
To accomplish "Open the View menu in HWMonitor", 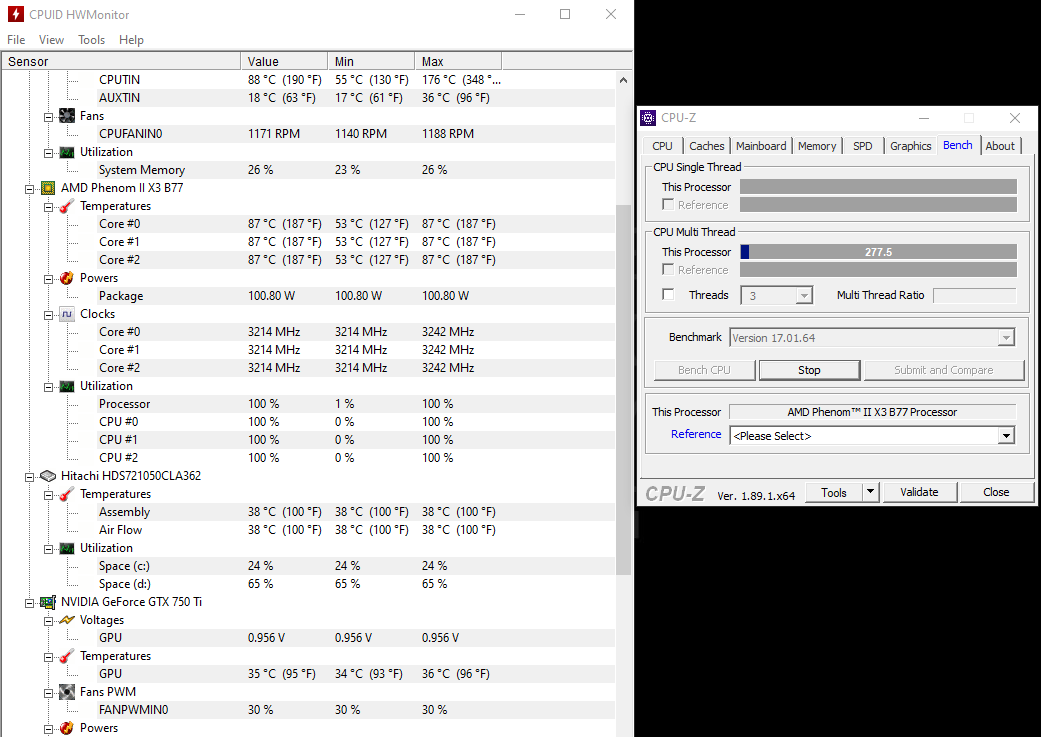I will click(x=51, y=40).
